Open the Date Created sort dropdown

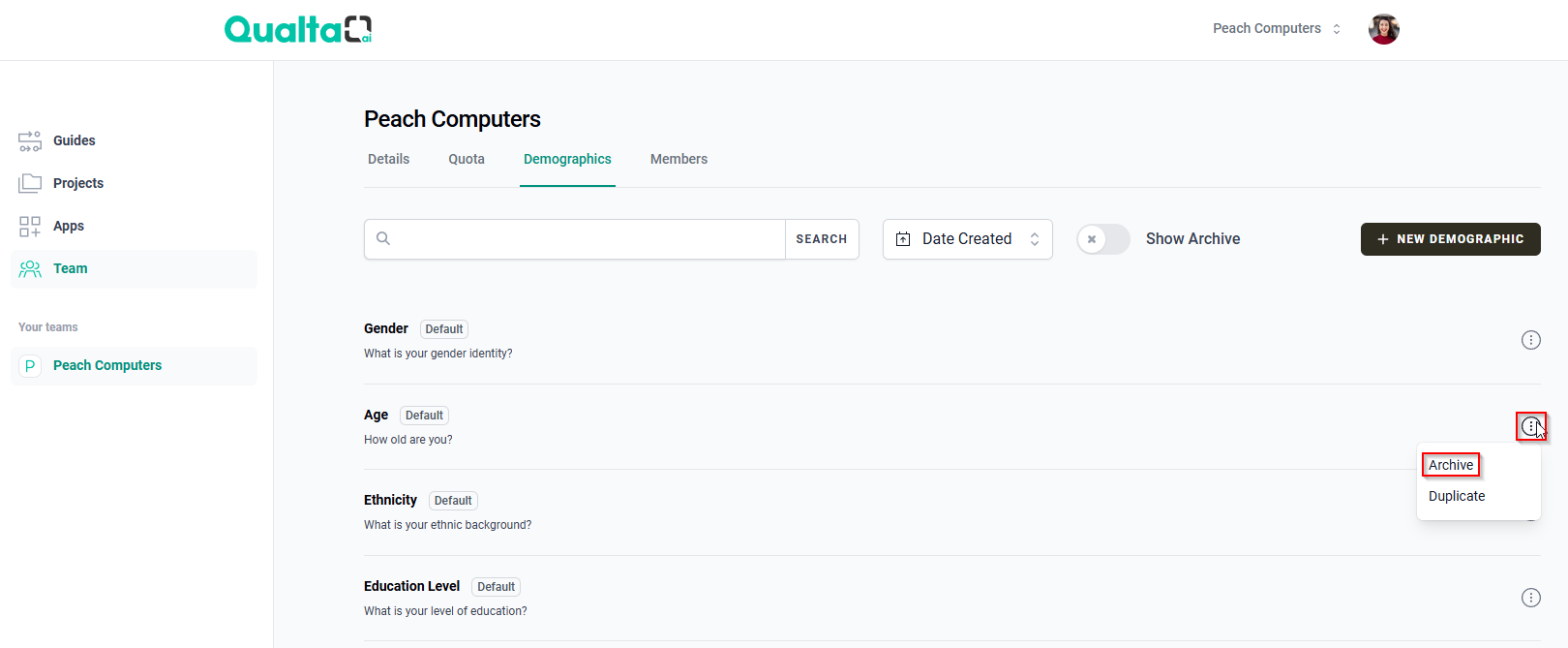point(968,239)
